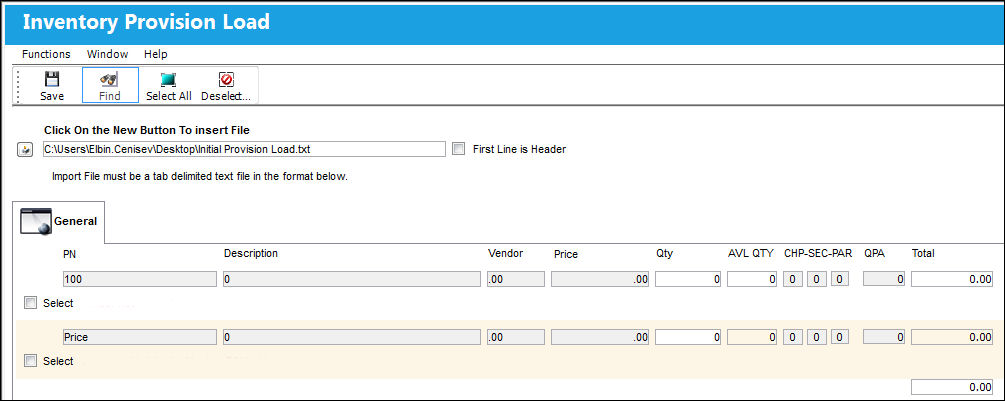Tick Select checkbox for PN 100 row

[x=30, y=303]
